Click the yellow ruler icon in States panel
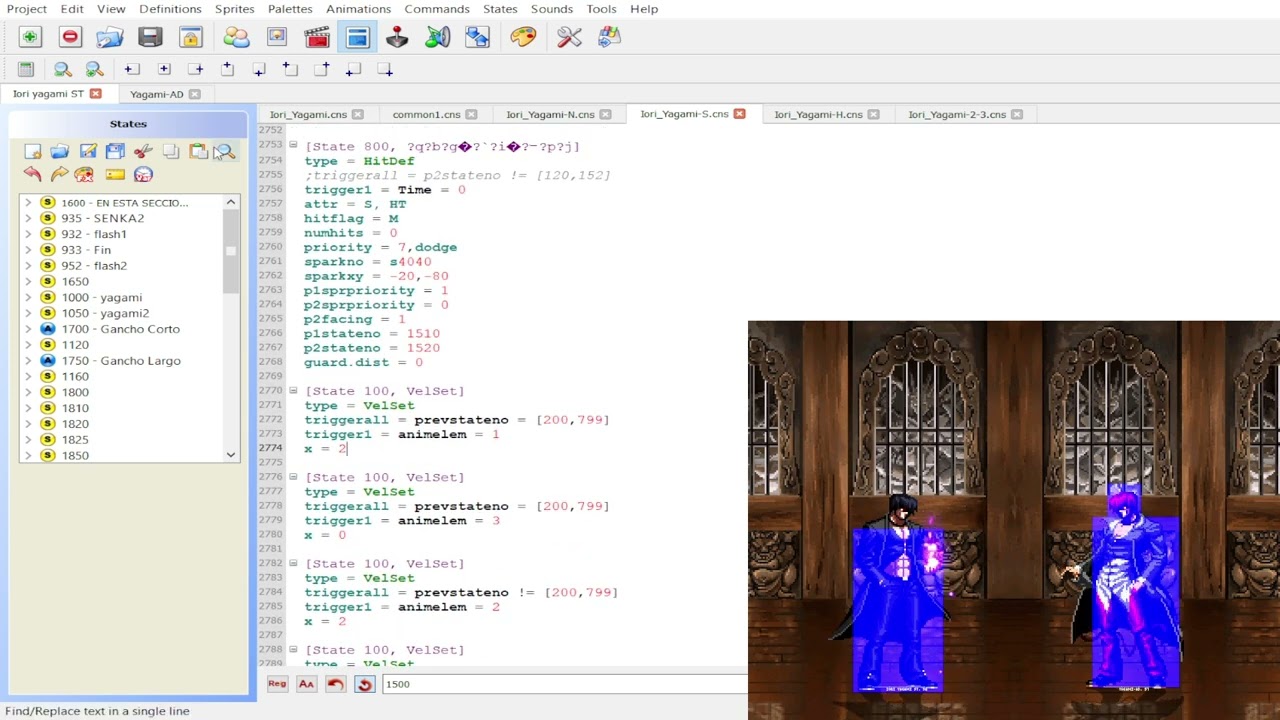Image resolution: width=1280 pixels, height=720 pixels. click(x=115, y=175)
